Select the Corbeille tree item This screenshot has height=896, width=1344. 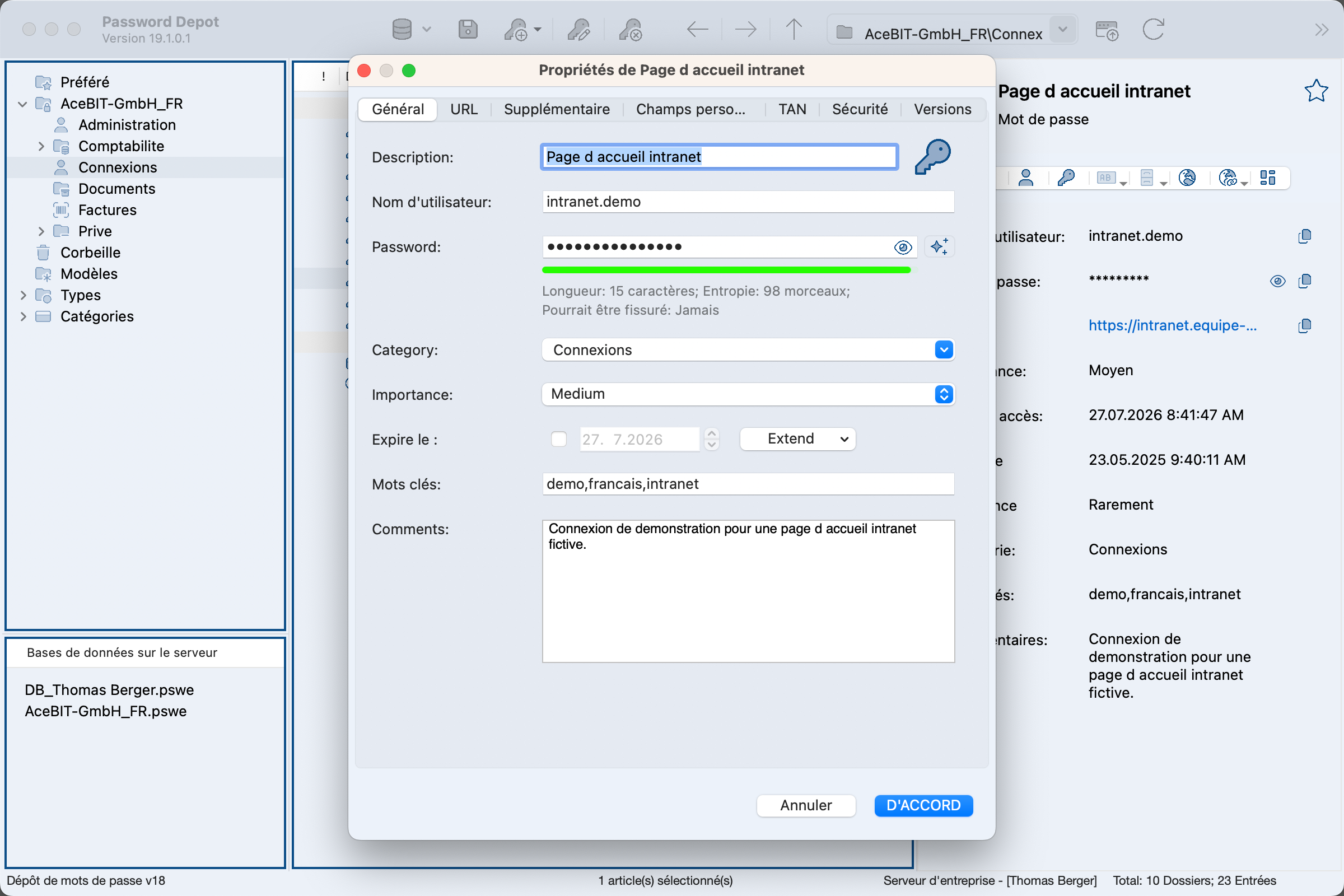pos(90,253)
